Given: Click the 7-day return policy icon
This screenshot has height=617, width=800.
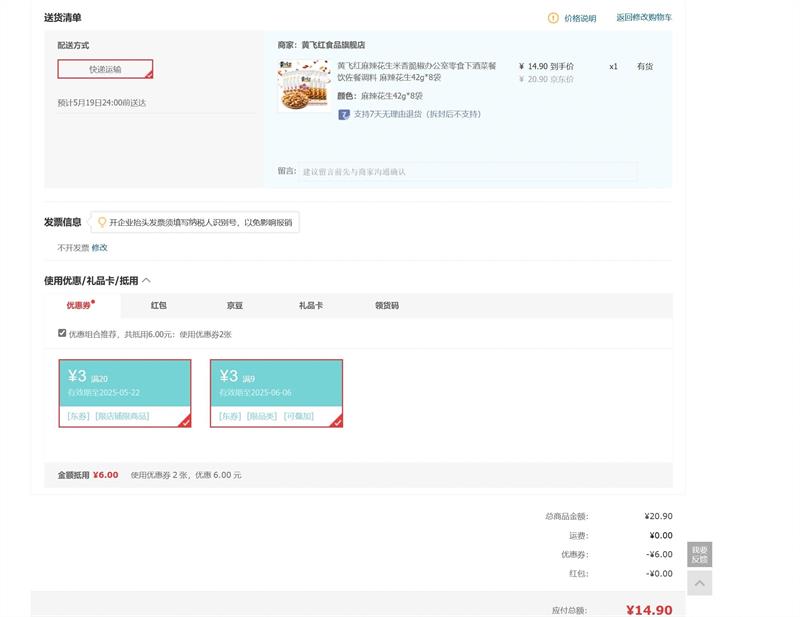Looking at the screenshot, I should [343, 114].
